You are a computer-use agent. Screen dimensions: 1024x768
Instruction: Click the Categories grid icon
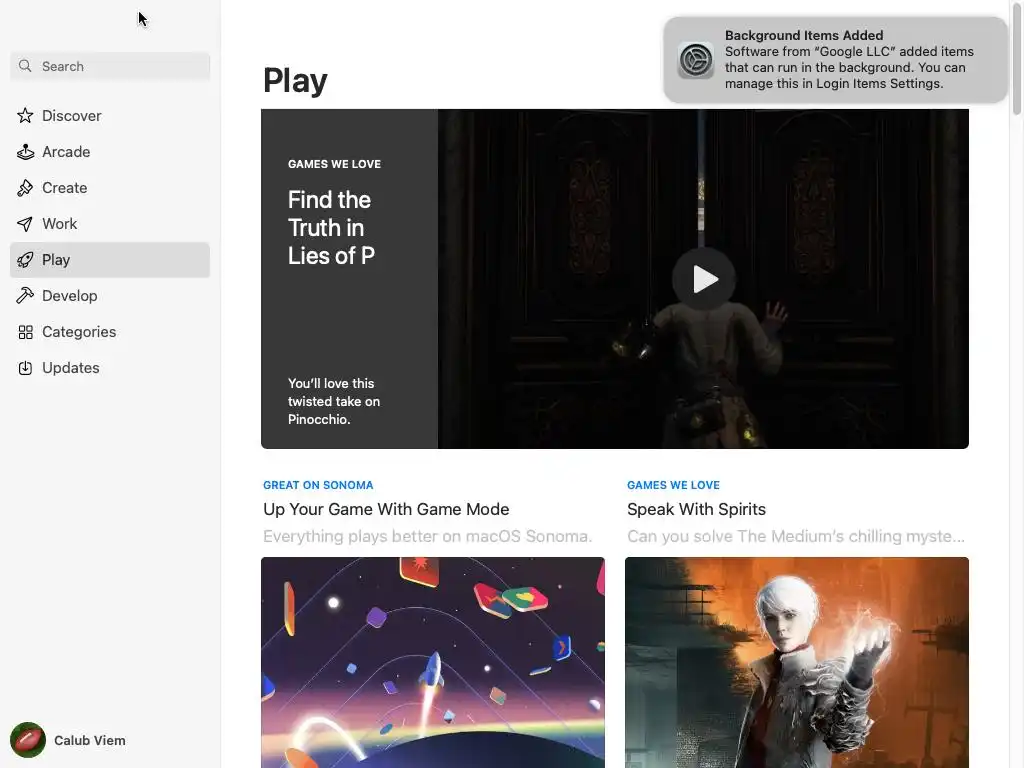click(x=25, y=332)
